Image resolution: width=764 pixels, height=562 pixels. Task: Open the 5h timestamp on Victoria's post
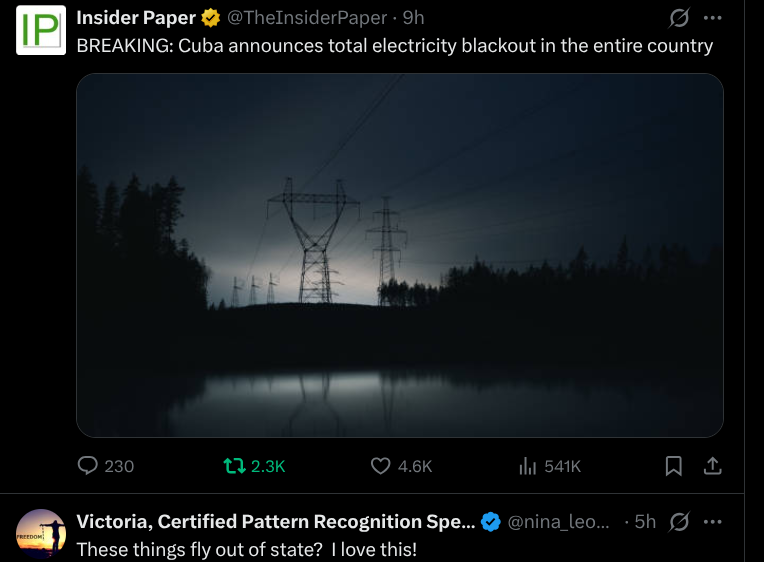(x=646, y=522)
